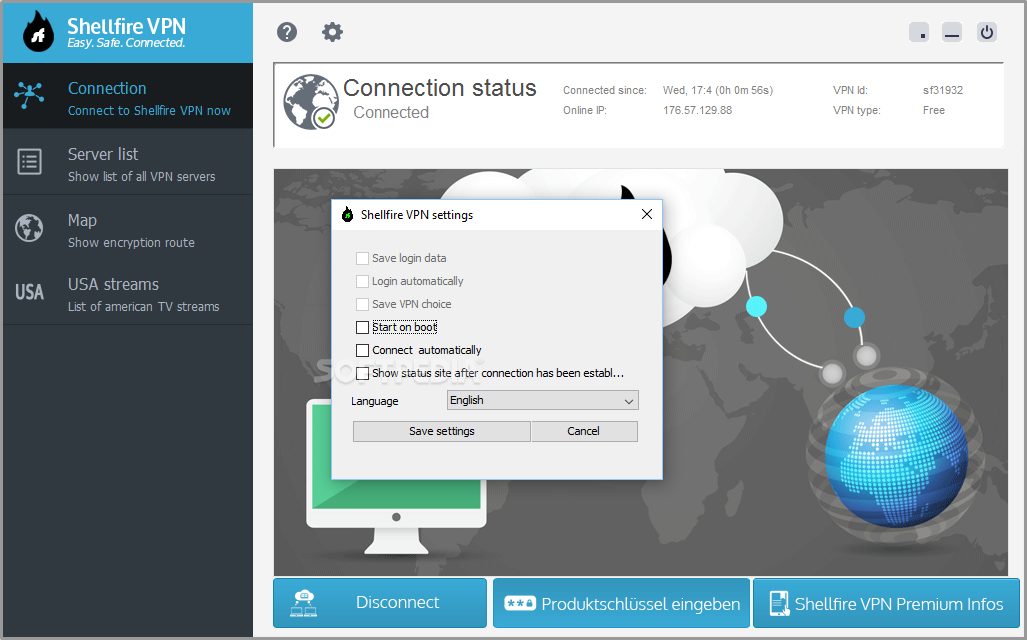
Task: Open the Server list menu item
Action: (x=128, y=162)
